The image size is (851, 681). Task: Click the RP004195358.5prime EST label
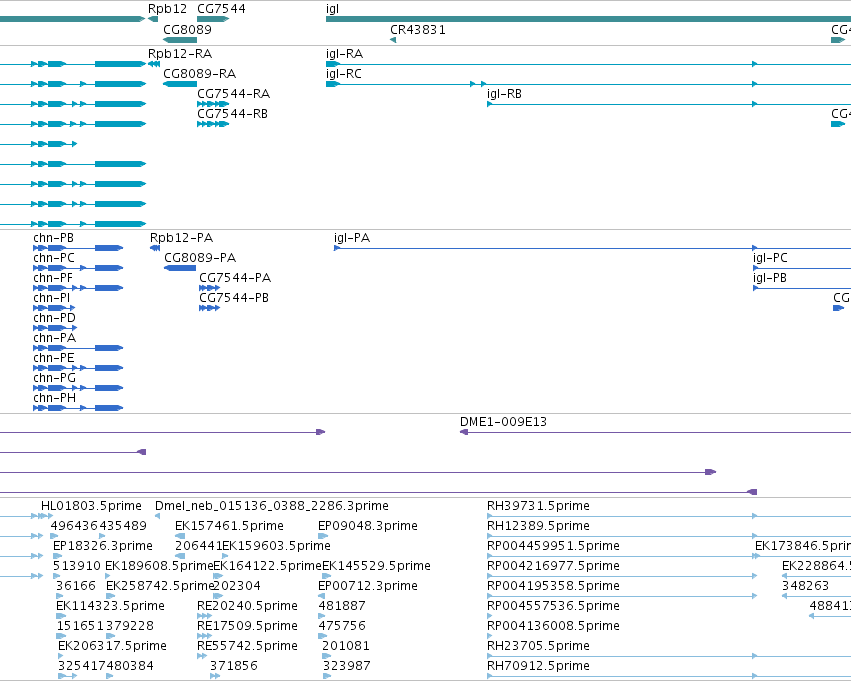tap(553, 587)
